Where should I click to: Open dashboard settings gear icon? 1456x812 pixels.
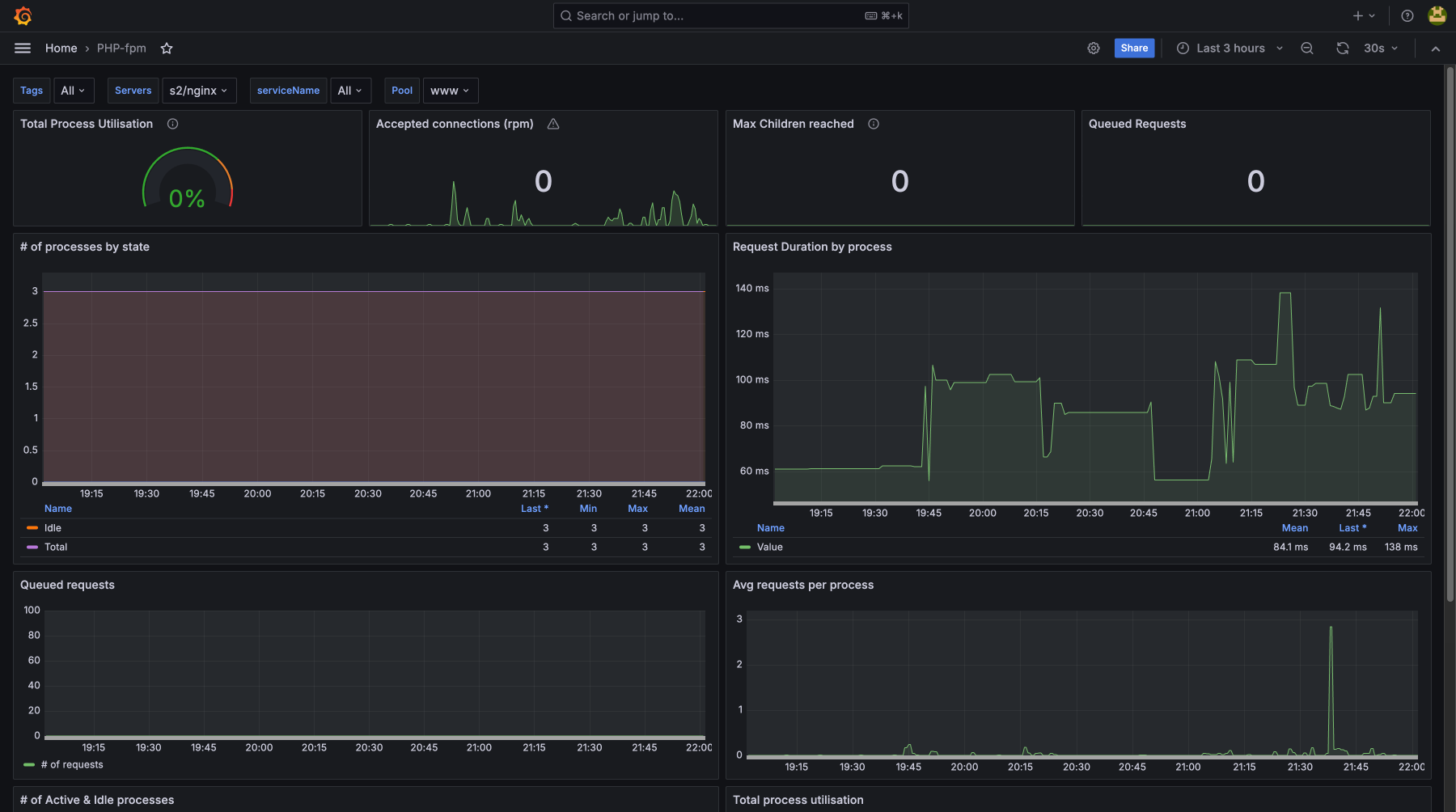pyautogui.click(x=1093, y=49)
